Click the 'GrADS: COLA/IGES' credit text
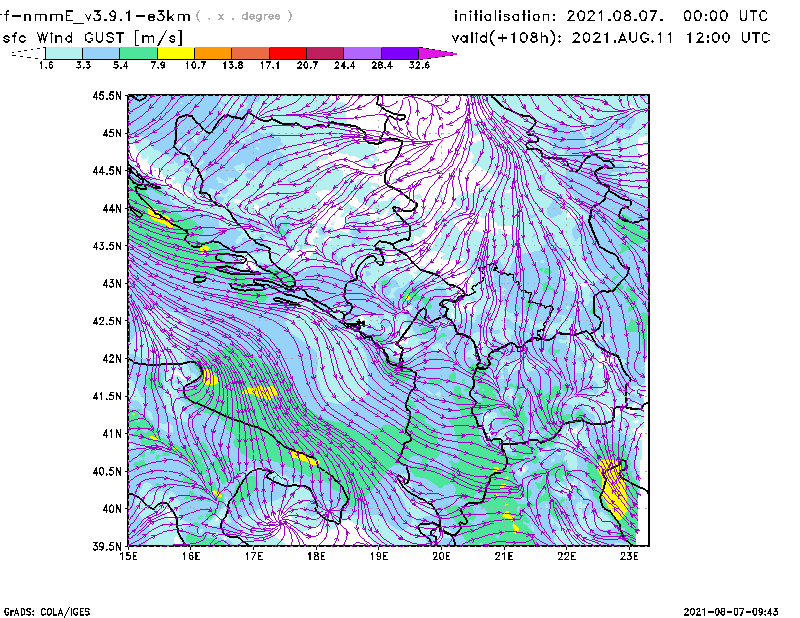 click(46, 612)
